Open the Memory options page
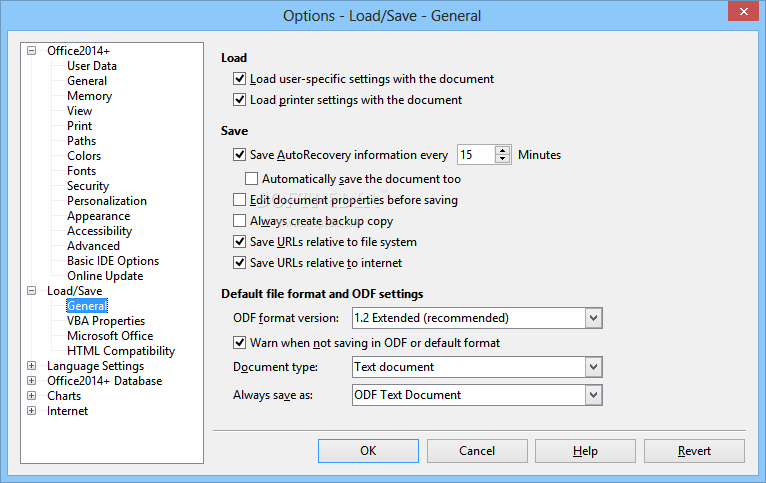This screenshot has height=483, width=766. point(89,96)
